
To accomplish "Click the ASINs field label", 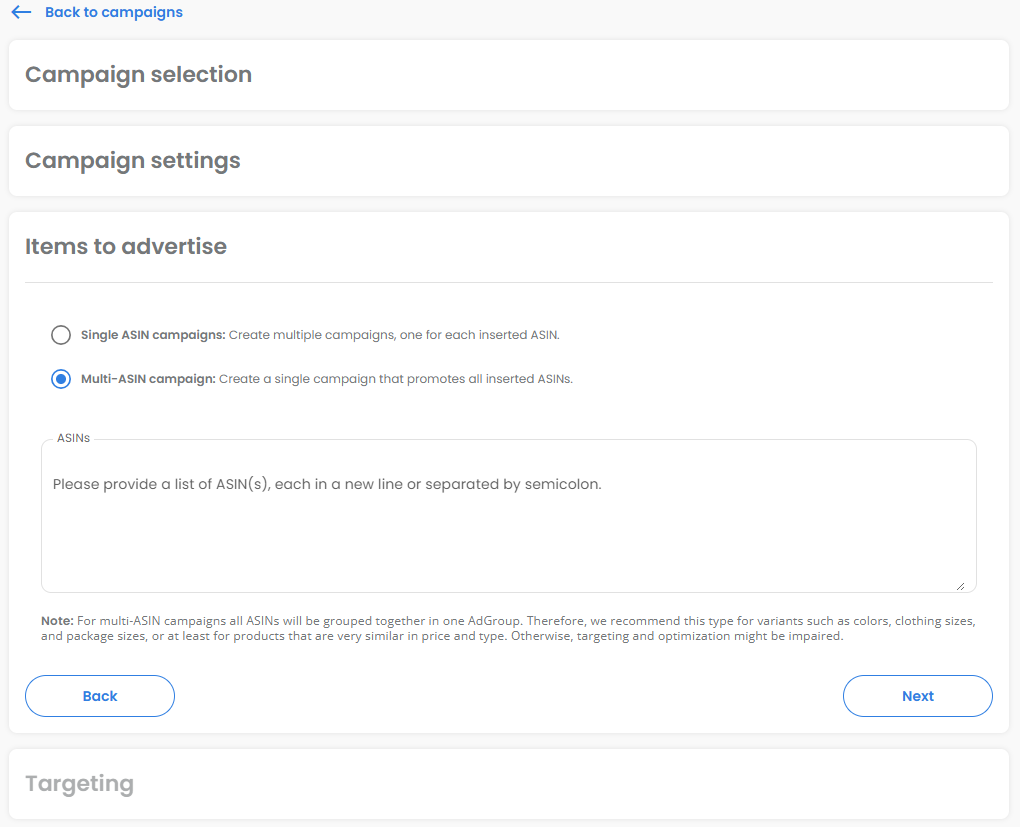I will (x=73, y=438).
